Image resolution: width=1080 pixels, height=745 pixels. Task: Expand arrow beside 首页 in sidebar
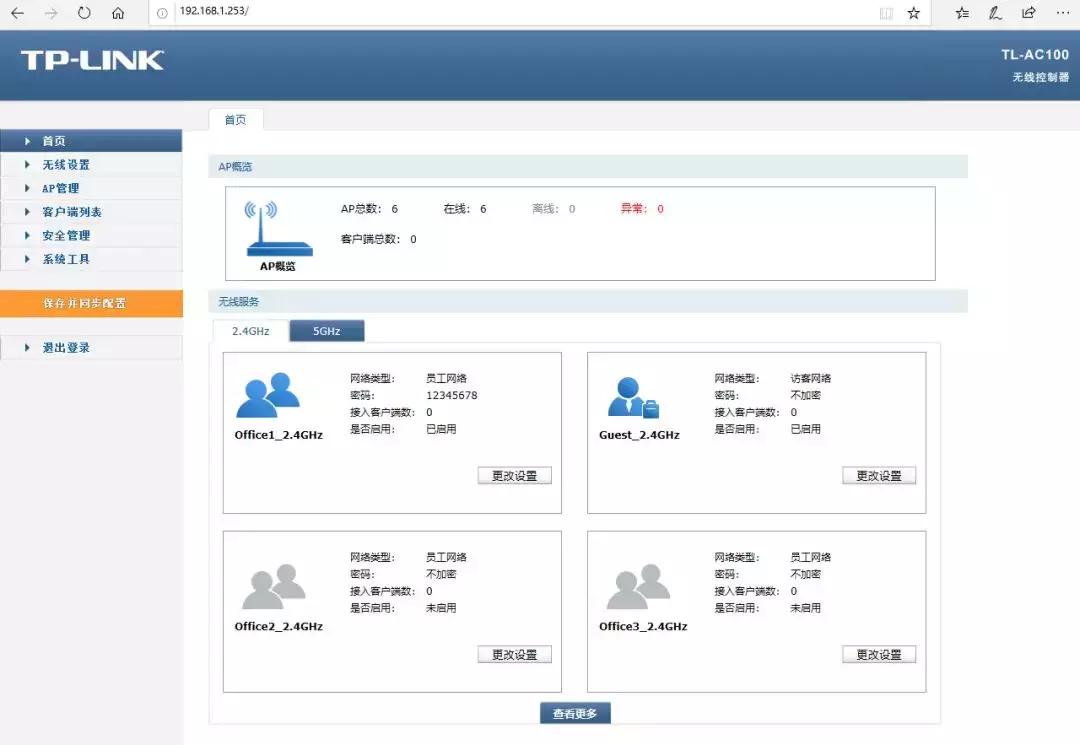tap(28, 141)
